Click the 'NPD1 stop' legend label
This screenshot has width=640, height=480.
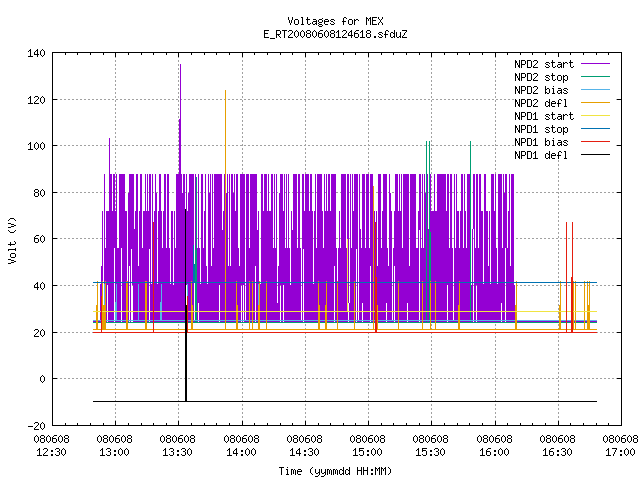point(541,129)
